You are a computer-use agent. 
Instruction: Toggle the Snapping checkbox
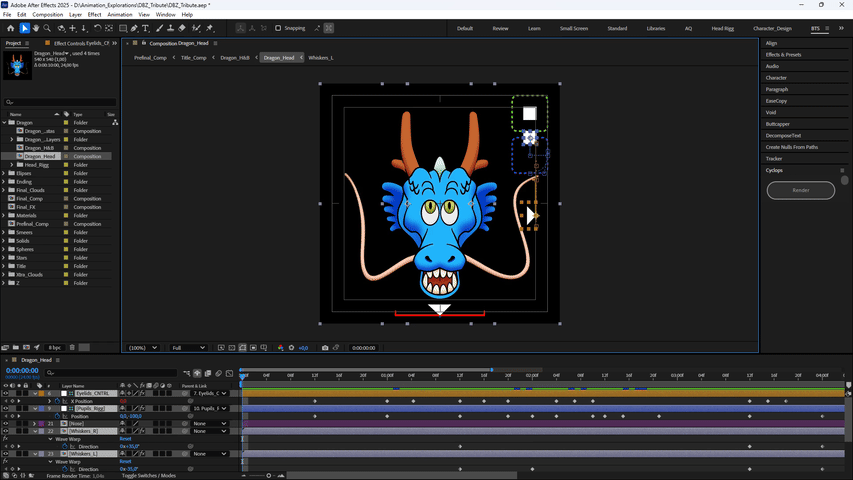tap(278, 28)
